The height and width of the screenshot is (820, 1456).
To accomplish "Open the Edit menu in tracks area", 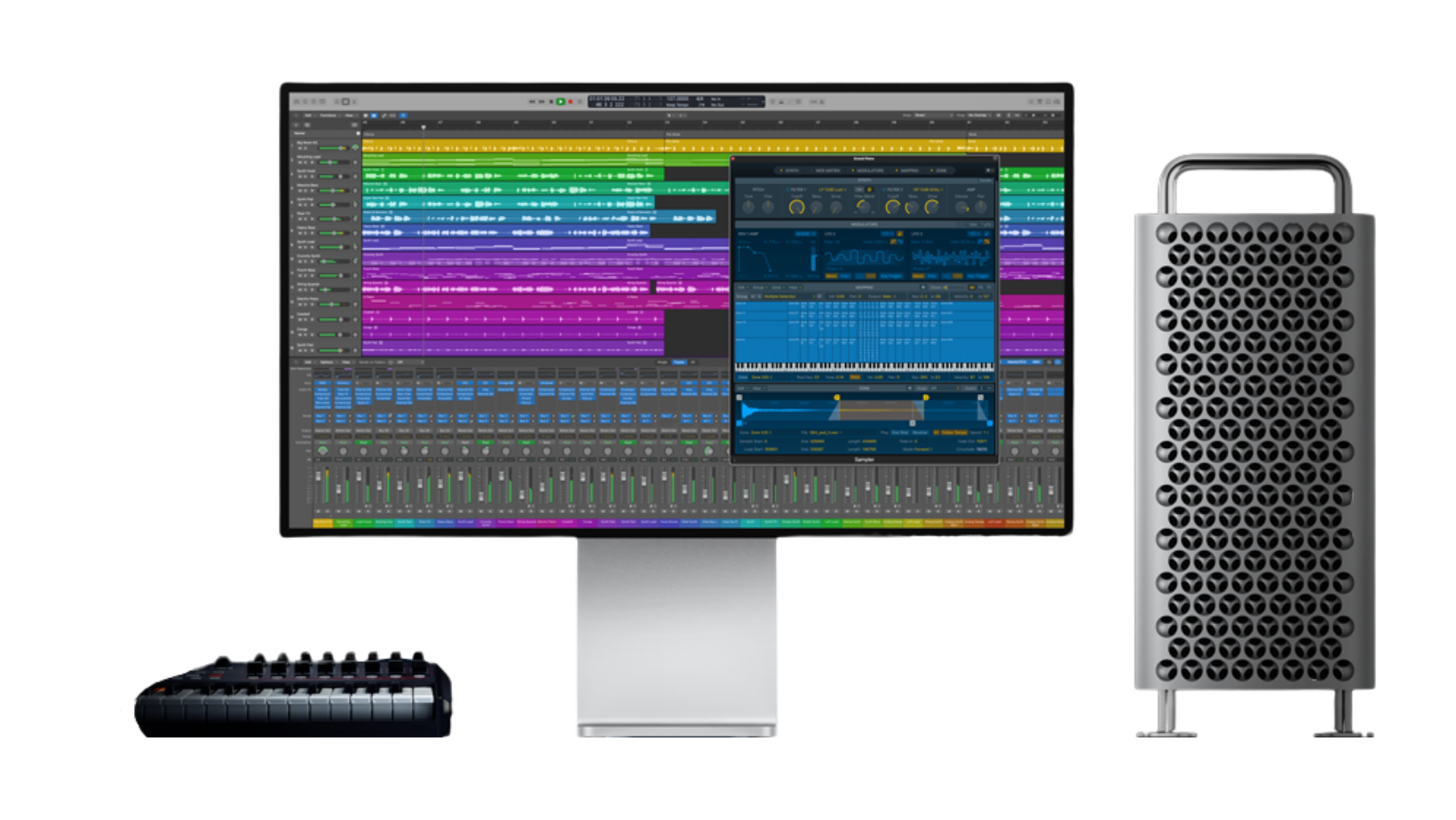I will (308, 115).
